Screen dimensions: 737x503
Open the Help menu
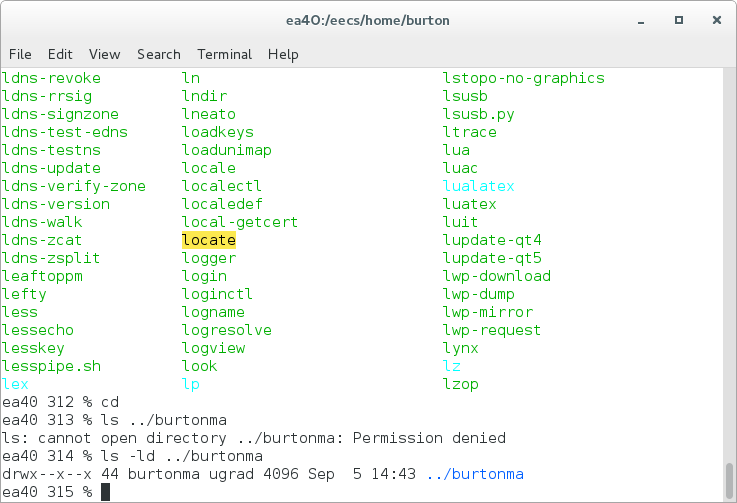coord(283,55)
